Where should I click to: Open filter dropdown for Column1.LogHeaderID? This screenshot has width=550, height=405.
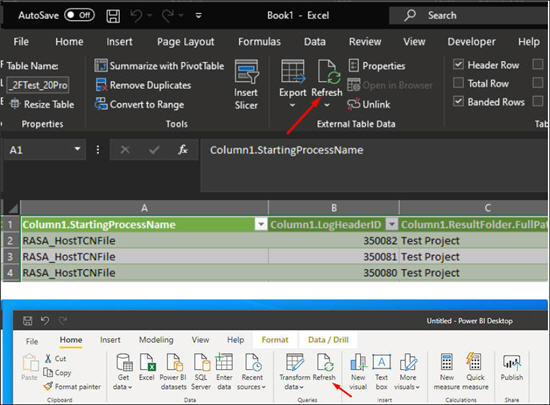click(x=392, y=224)
